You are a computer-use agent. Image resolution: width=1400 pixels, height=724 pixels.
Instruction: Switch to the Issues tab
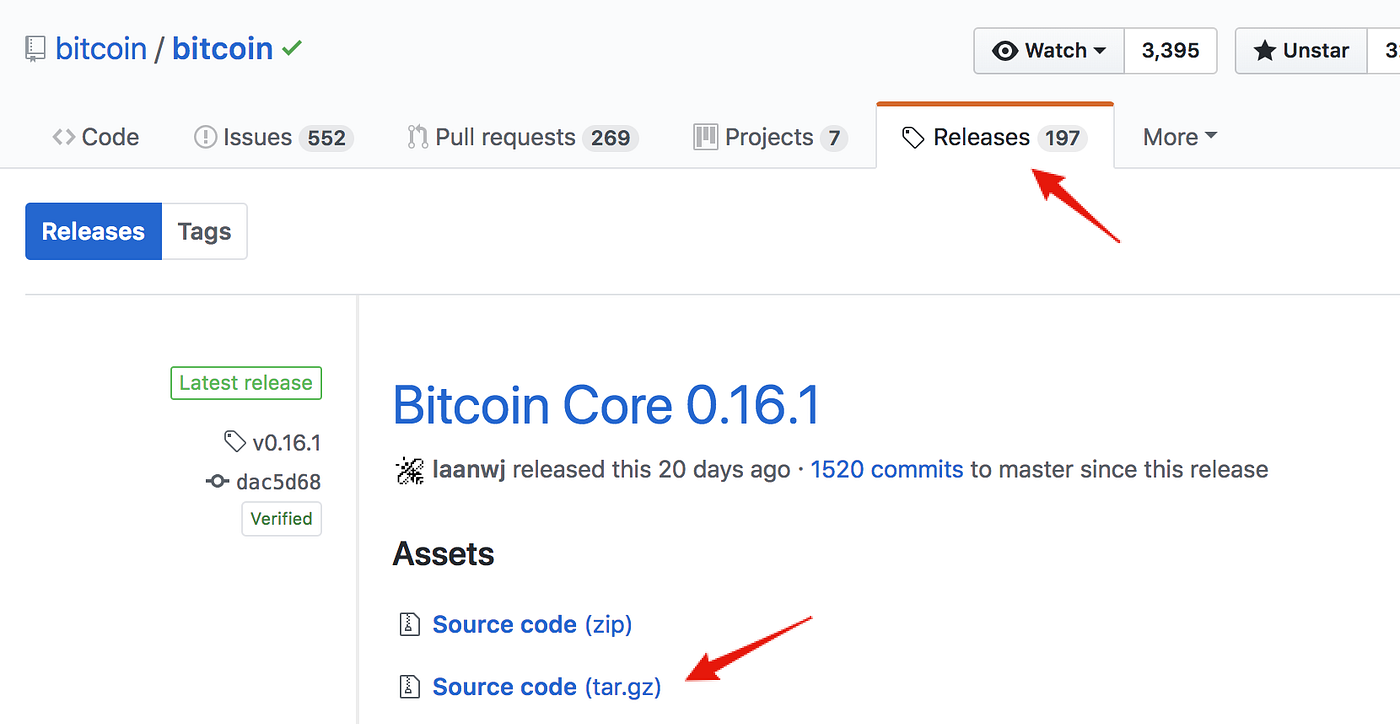tap(273, 137)
